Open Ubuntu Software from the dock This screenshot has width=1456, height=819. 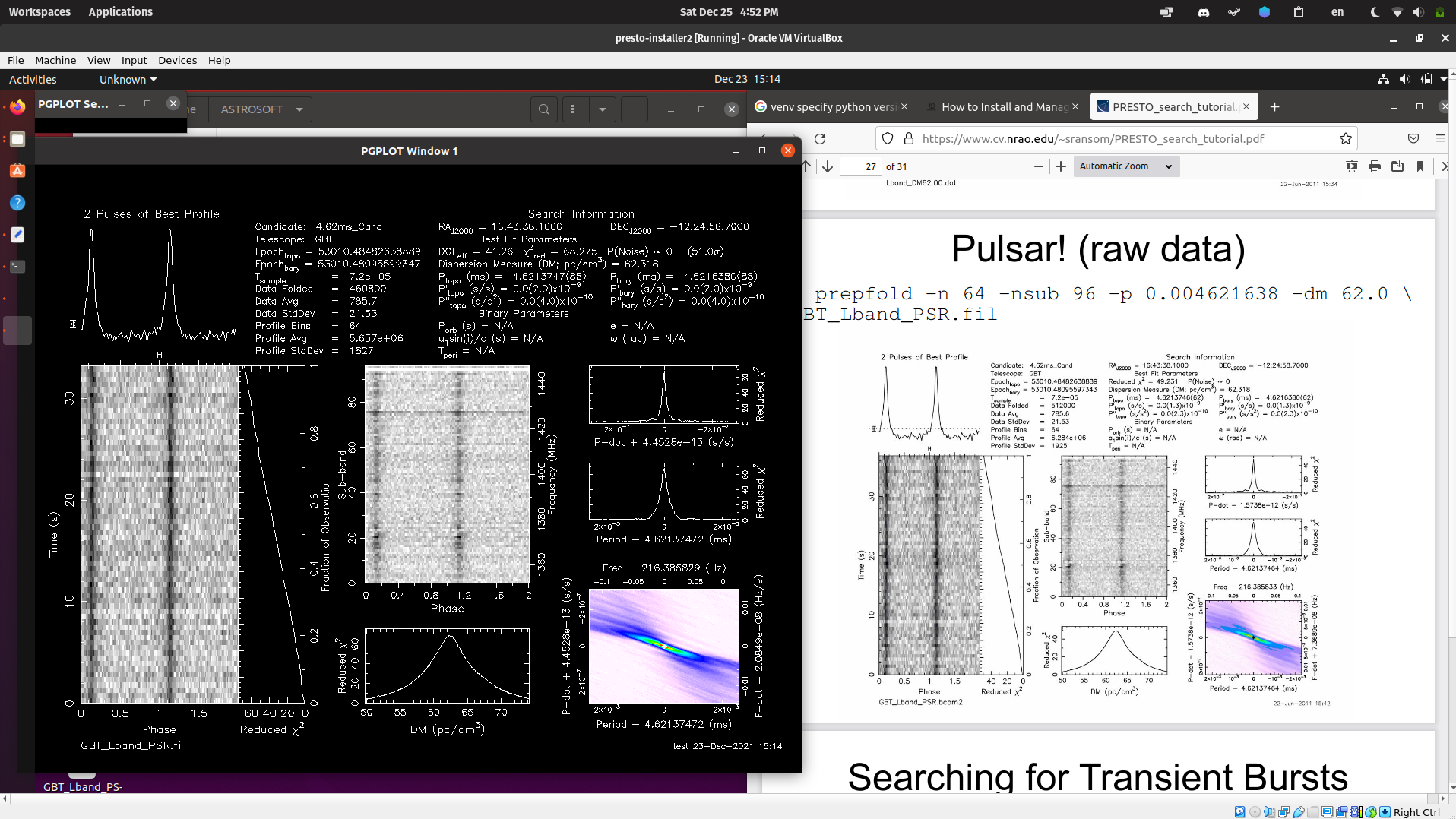click(x=17, y=171)
